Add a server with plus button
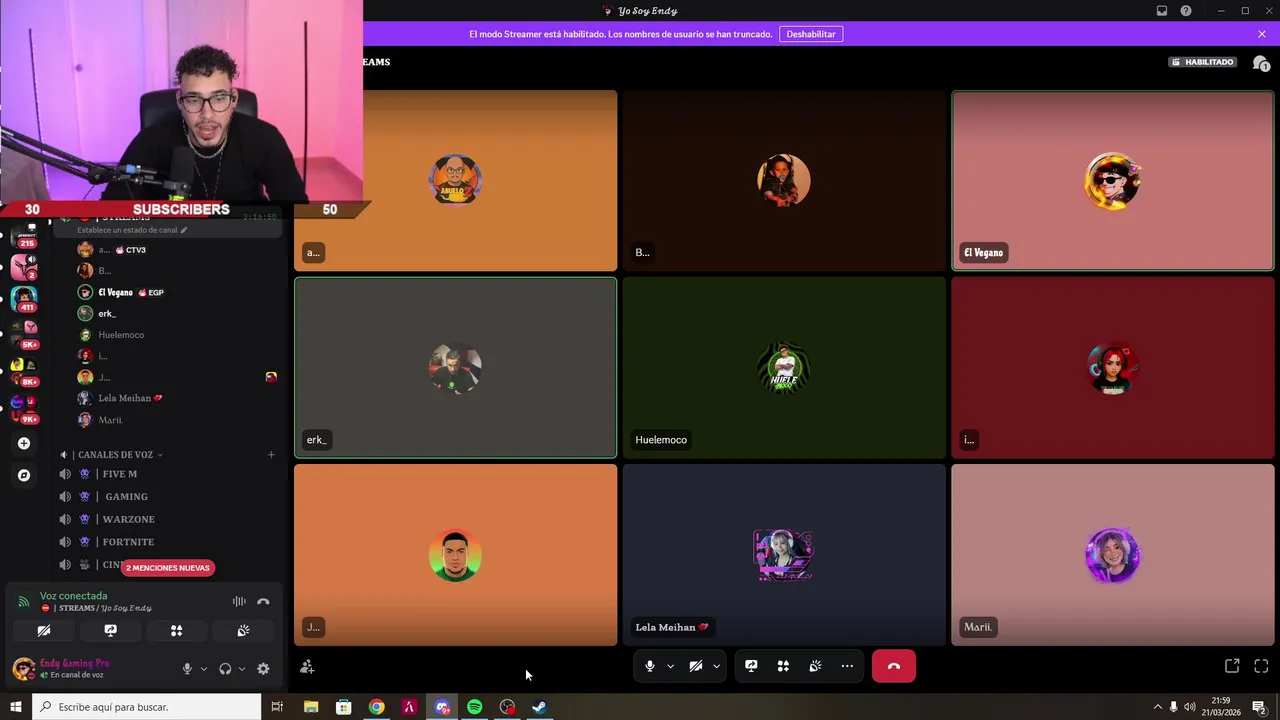This screenshot has height=720, width=1280. click(24, 443)
